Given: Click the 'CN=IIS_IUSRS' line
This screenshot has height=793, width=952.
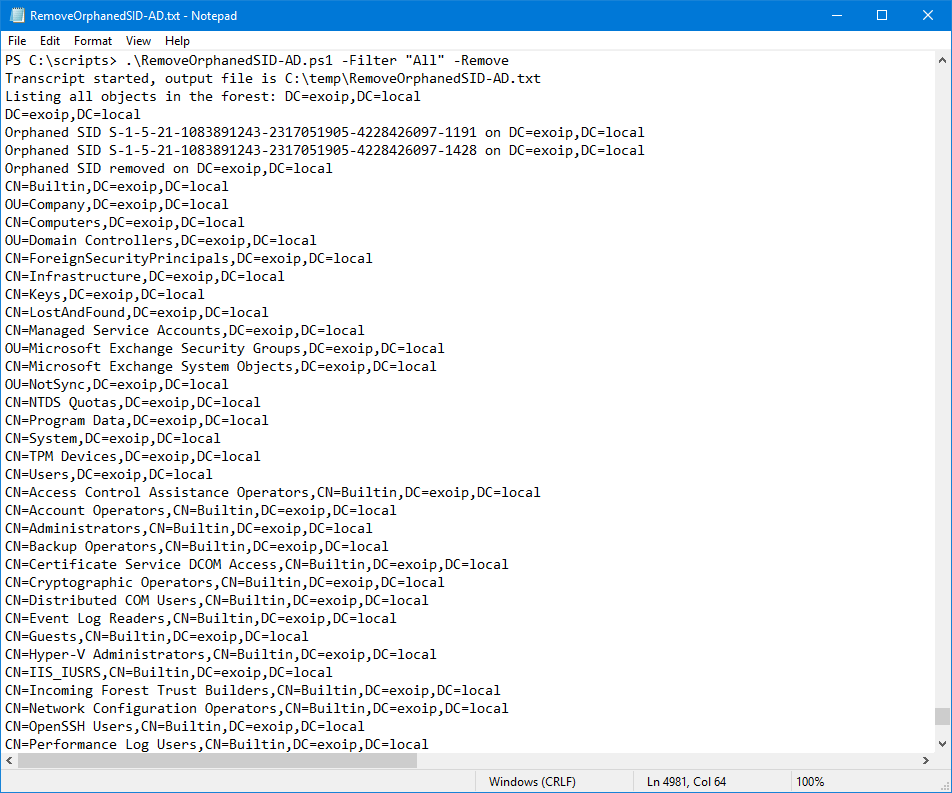Looking at the screenshot, I should (x=169, y=673).
